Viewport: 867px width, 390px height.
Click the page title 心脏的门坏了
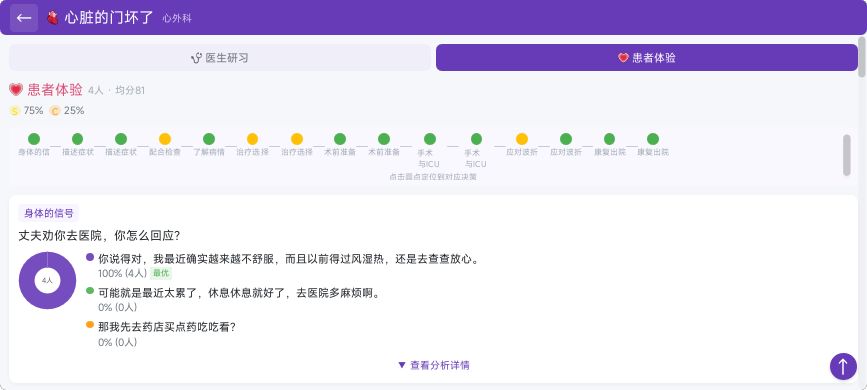tap(108, 18)
